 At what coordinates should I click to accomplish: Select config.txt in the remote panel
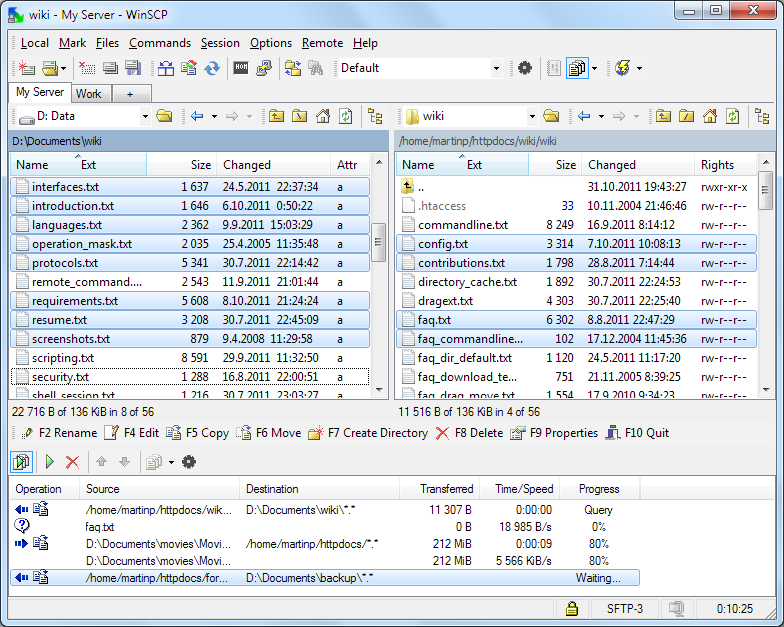pyautogui.click(x=442, y=244)
